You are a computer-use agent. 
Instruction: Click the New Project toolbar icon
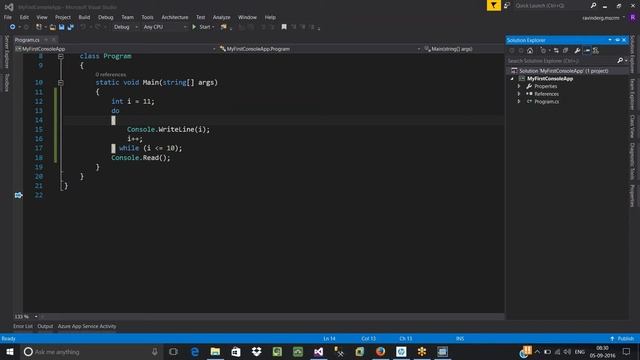click(39, 27)
